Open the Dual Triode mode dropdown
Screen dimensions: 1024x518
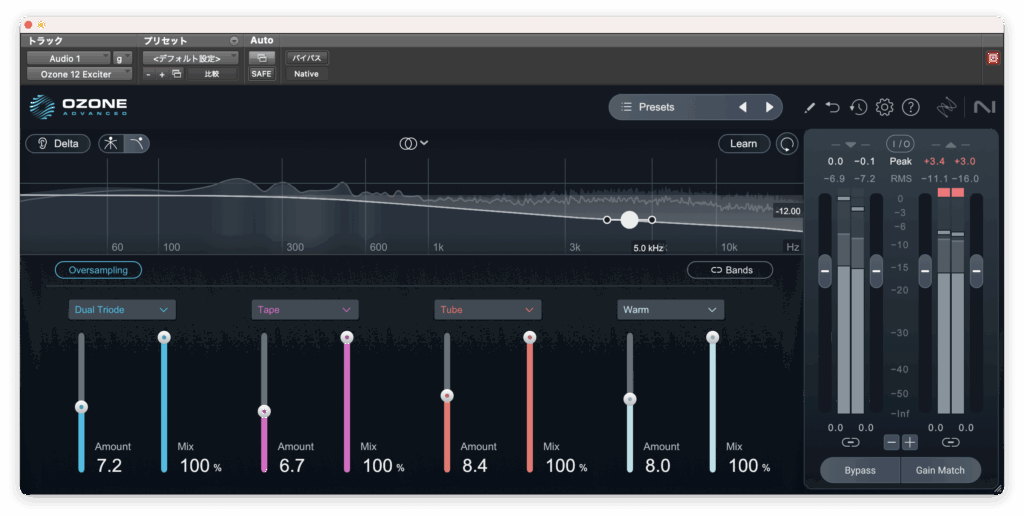click(x=122, y=310)
